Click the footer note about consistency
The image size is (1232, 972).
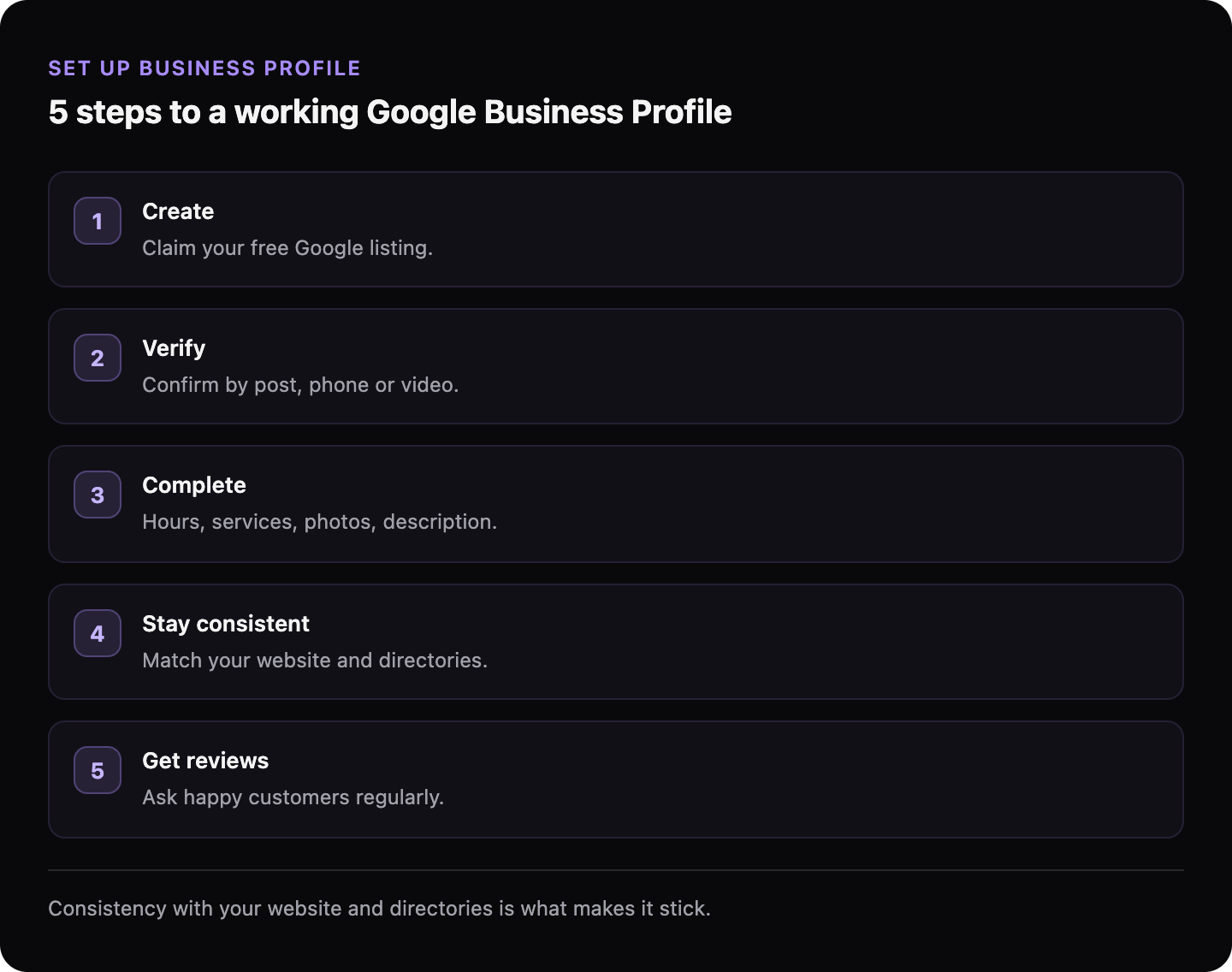click(379, 909)
